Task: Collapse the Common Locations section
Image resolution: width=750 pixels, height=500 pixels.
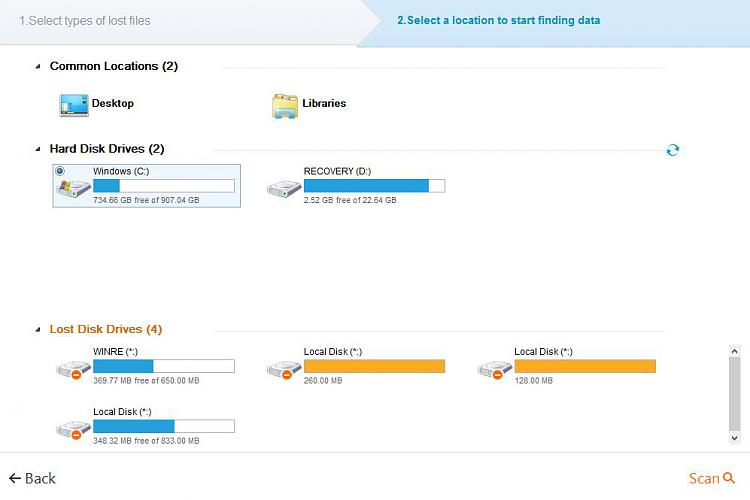Action: tap(38, 67)
